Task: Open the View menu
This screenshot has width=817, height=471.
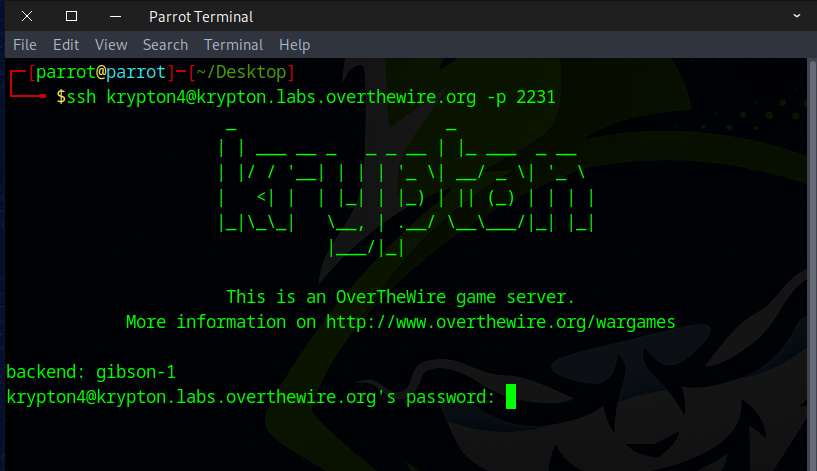Action: coord(111,45)
